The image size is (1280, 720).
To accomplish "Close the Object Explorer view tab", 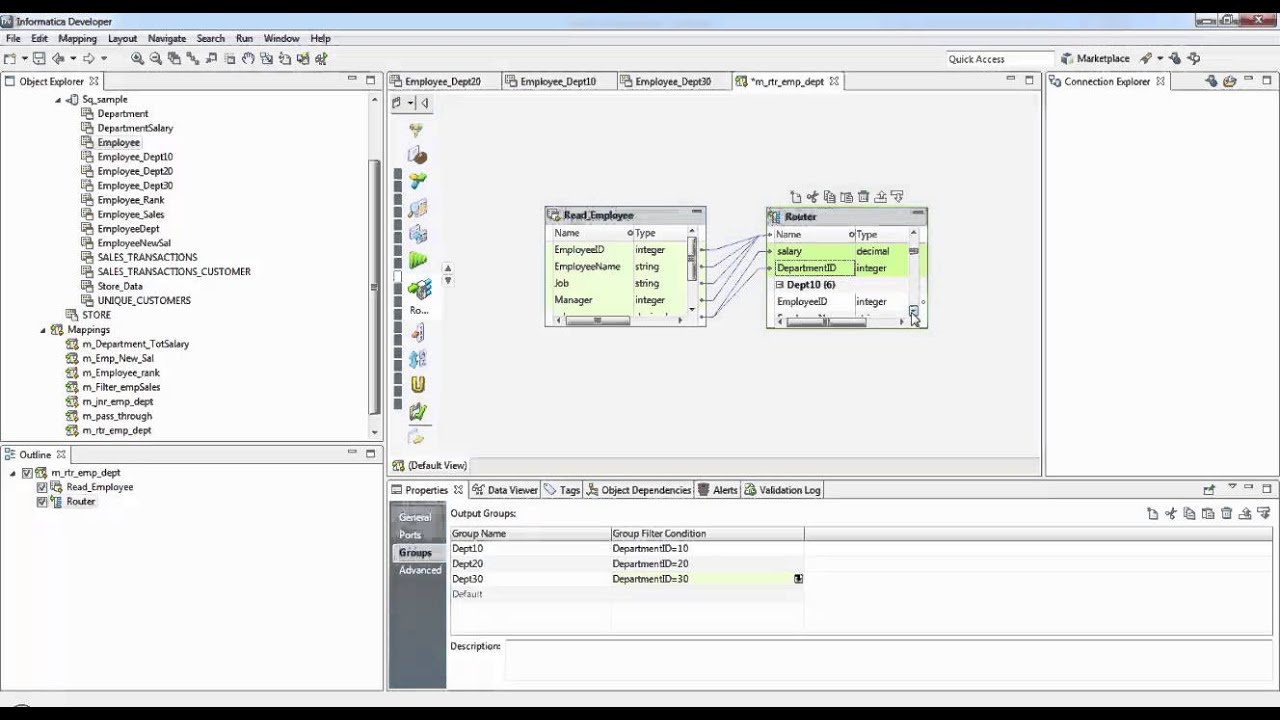I will tap(94, 82).
